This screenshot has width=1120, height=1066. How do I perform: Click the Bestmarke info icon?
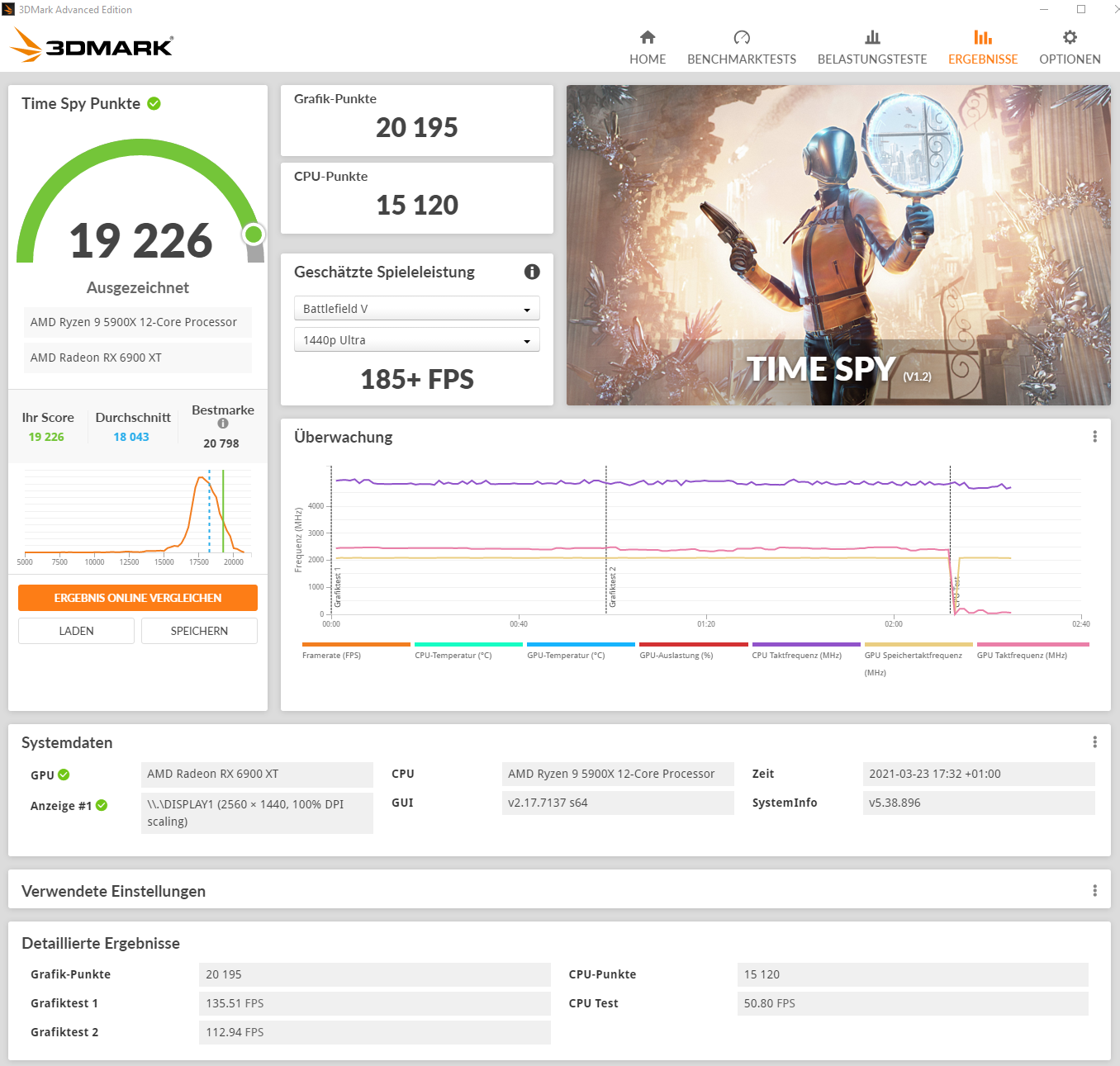coord(222,424)
